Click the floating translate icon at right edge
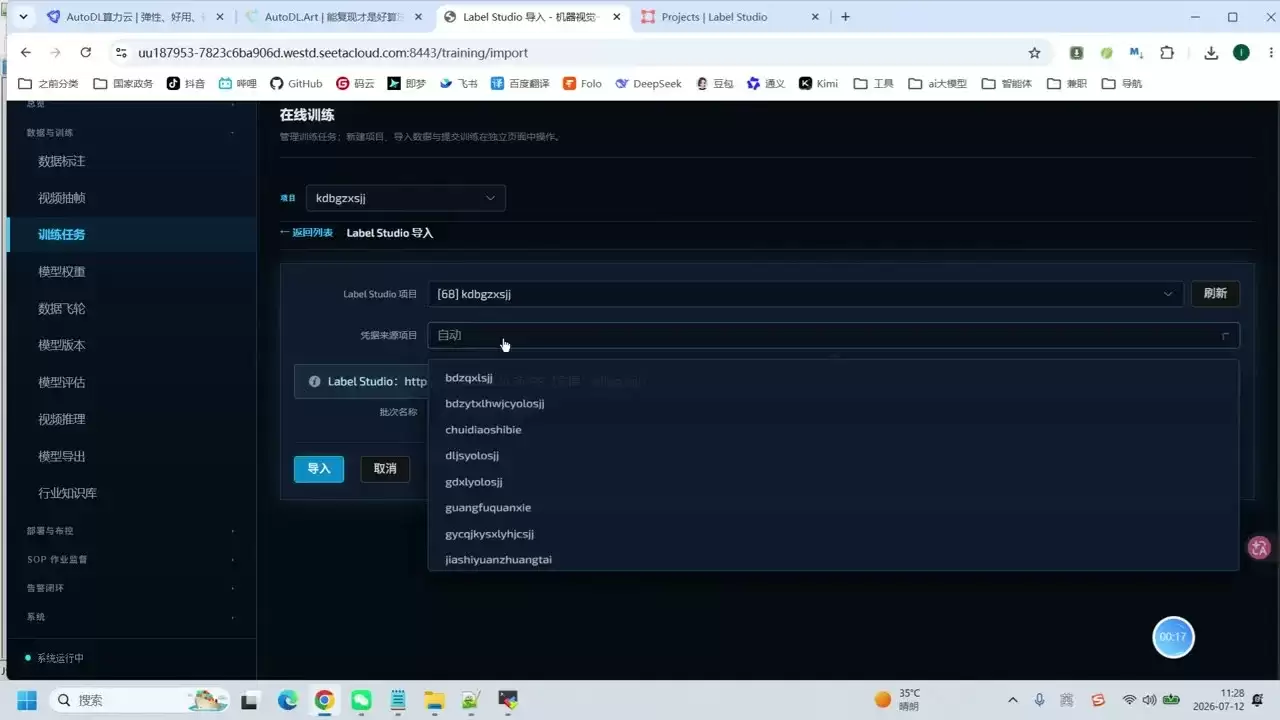Screen dimensions: 1280x720 [x=1259, y=547]
